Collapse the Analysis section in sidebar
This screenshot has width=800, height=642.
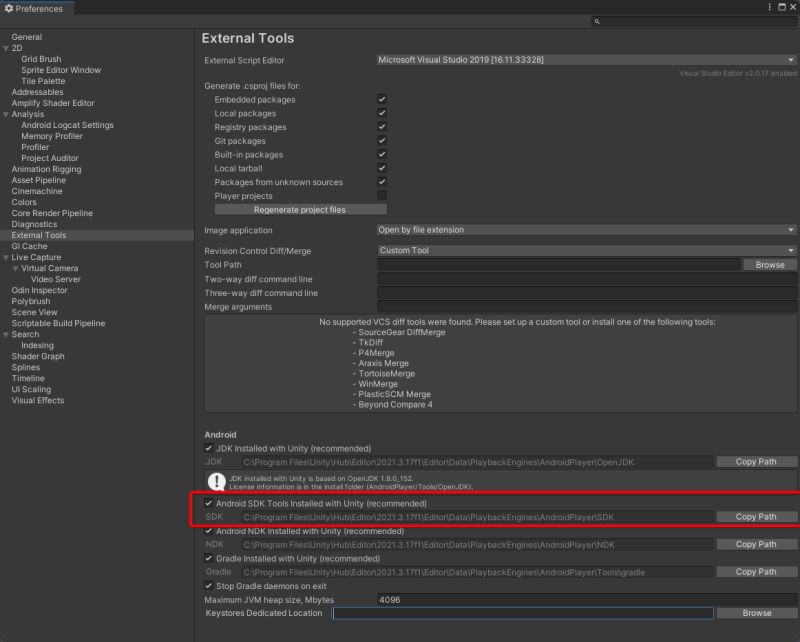(8, 113)
